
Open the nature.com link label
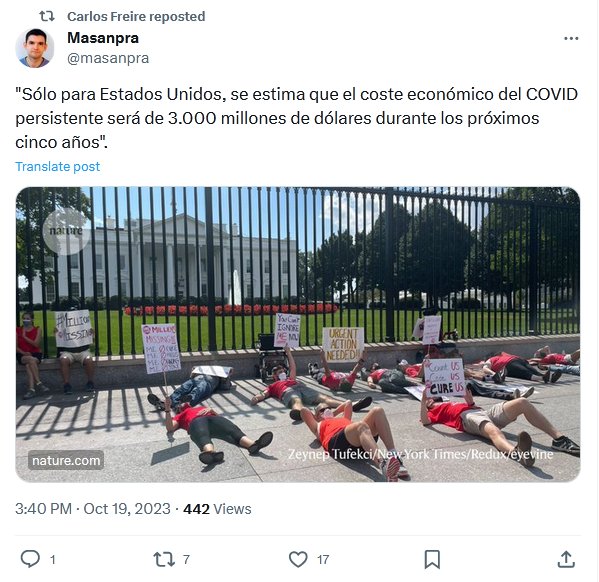point(66,460)
